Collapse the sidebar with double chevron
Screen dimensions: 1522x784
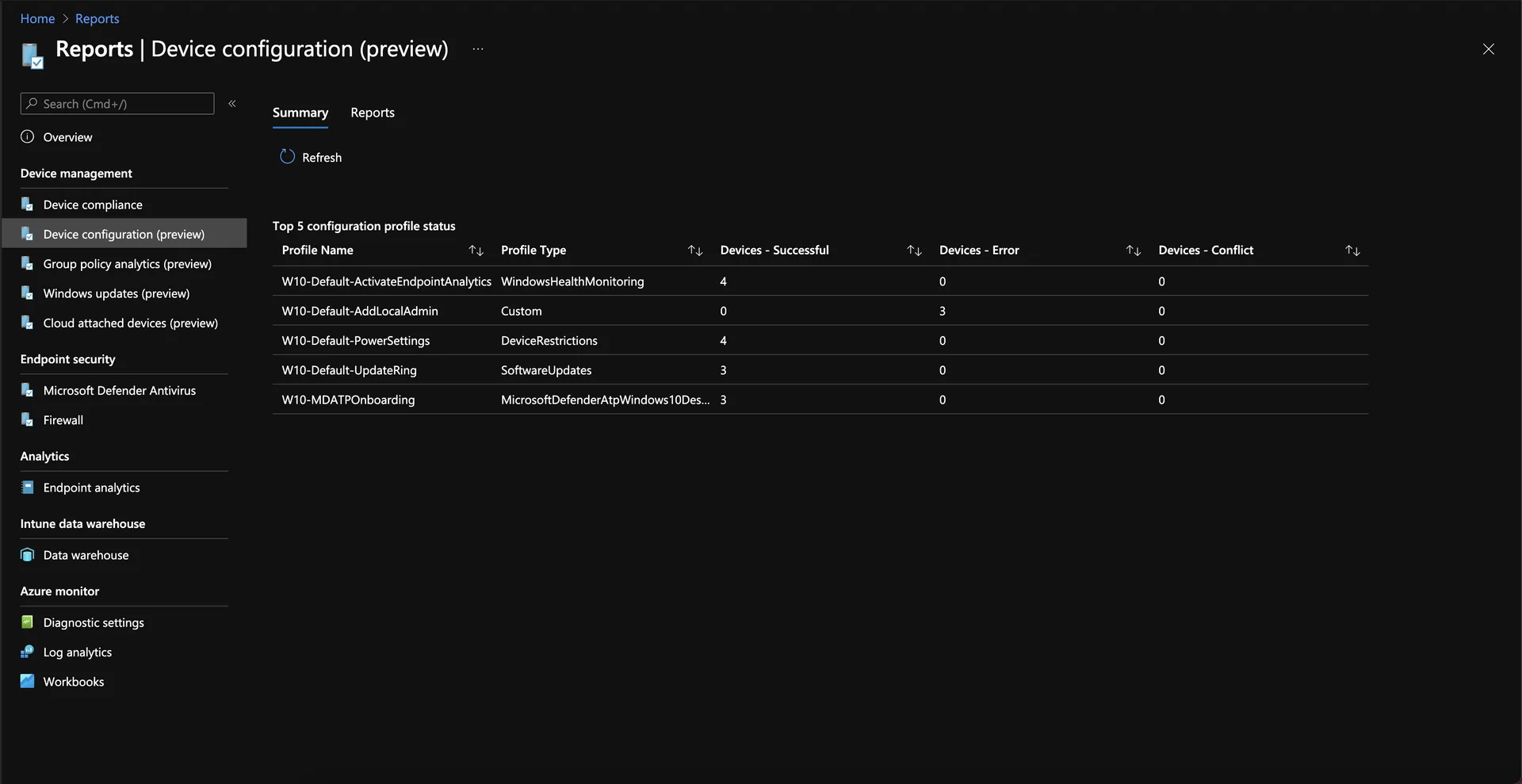point(232,104)
